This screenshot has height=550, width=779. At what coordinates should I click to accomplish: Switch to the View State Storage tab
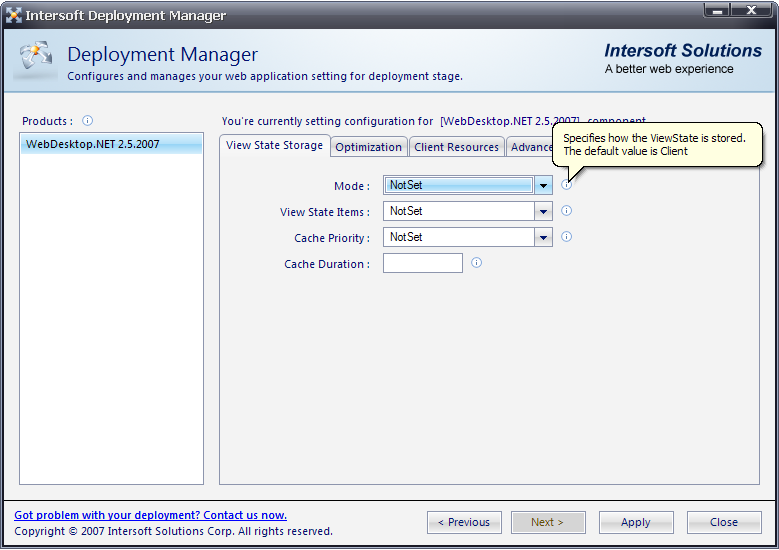pos(274,146)
